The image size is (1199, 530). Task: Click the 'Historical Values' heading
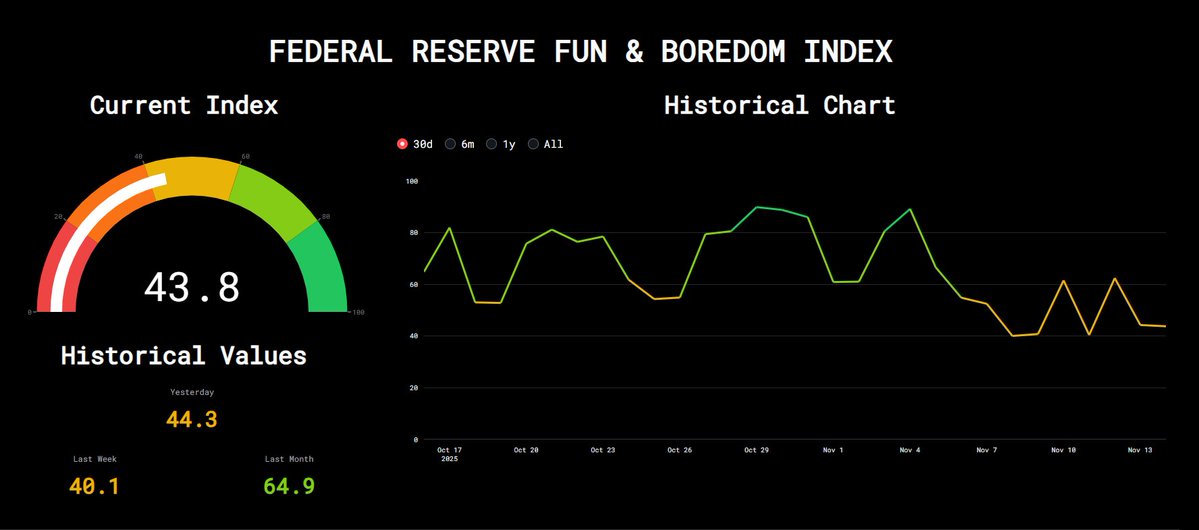pyautogui.click(x=184, y=355)
